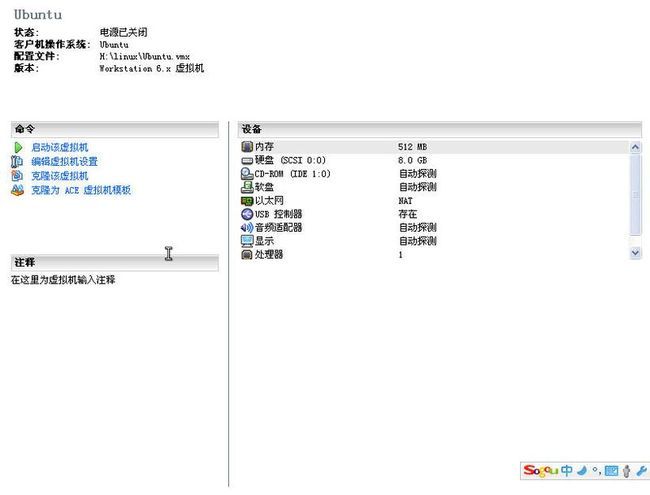Select the hard disk (硬盘) icon
Image resolution: width=650 pixels, height=495 pixels.
[247, 160]
